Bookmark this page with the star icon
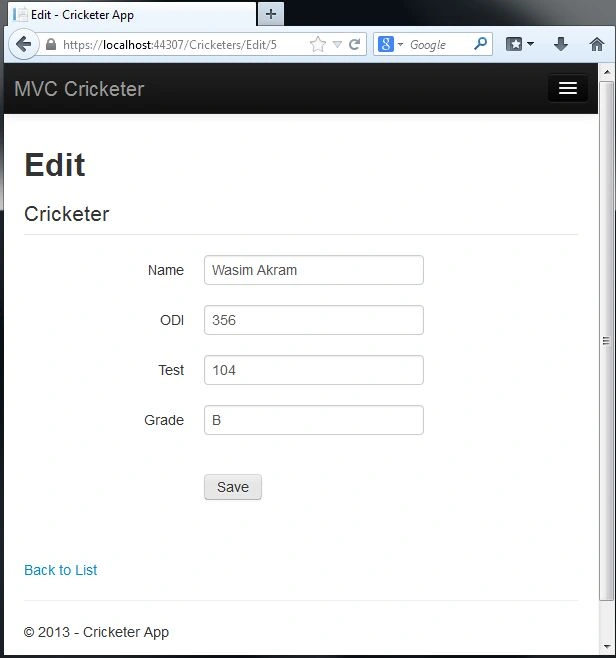The height and width of the screenshot is (658, 616). click(x=318, y=44)
